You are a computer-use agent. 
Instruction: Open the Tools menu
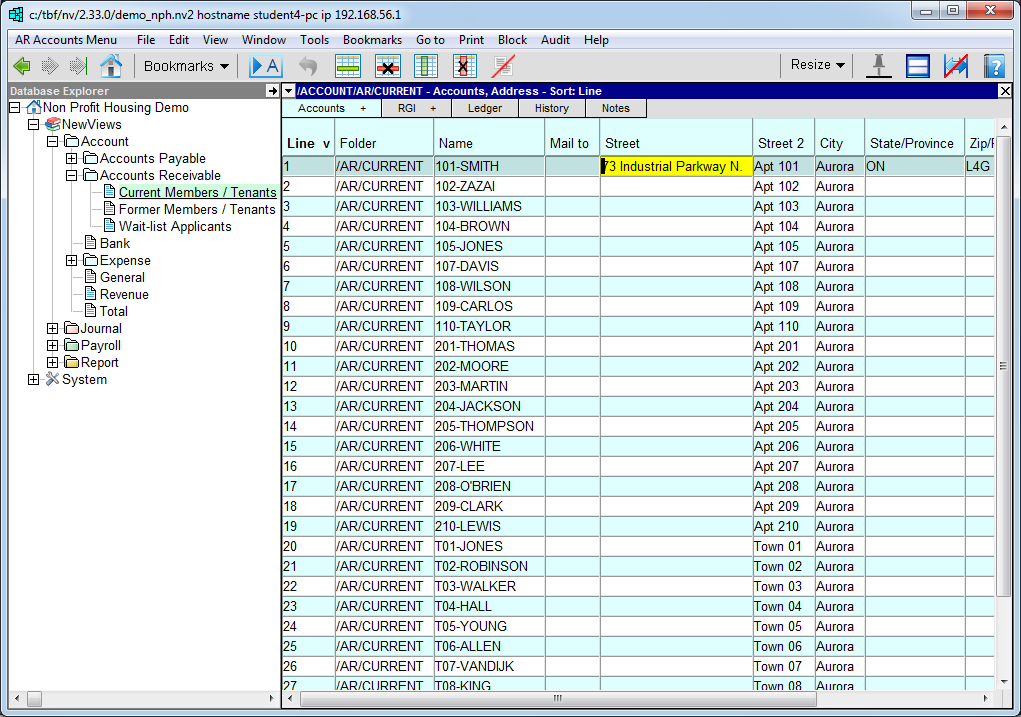[314, 40]
